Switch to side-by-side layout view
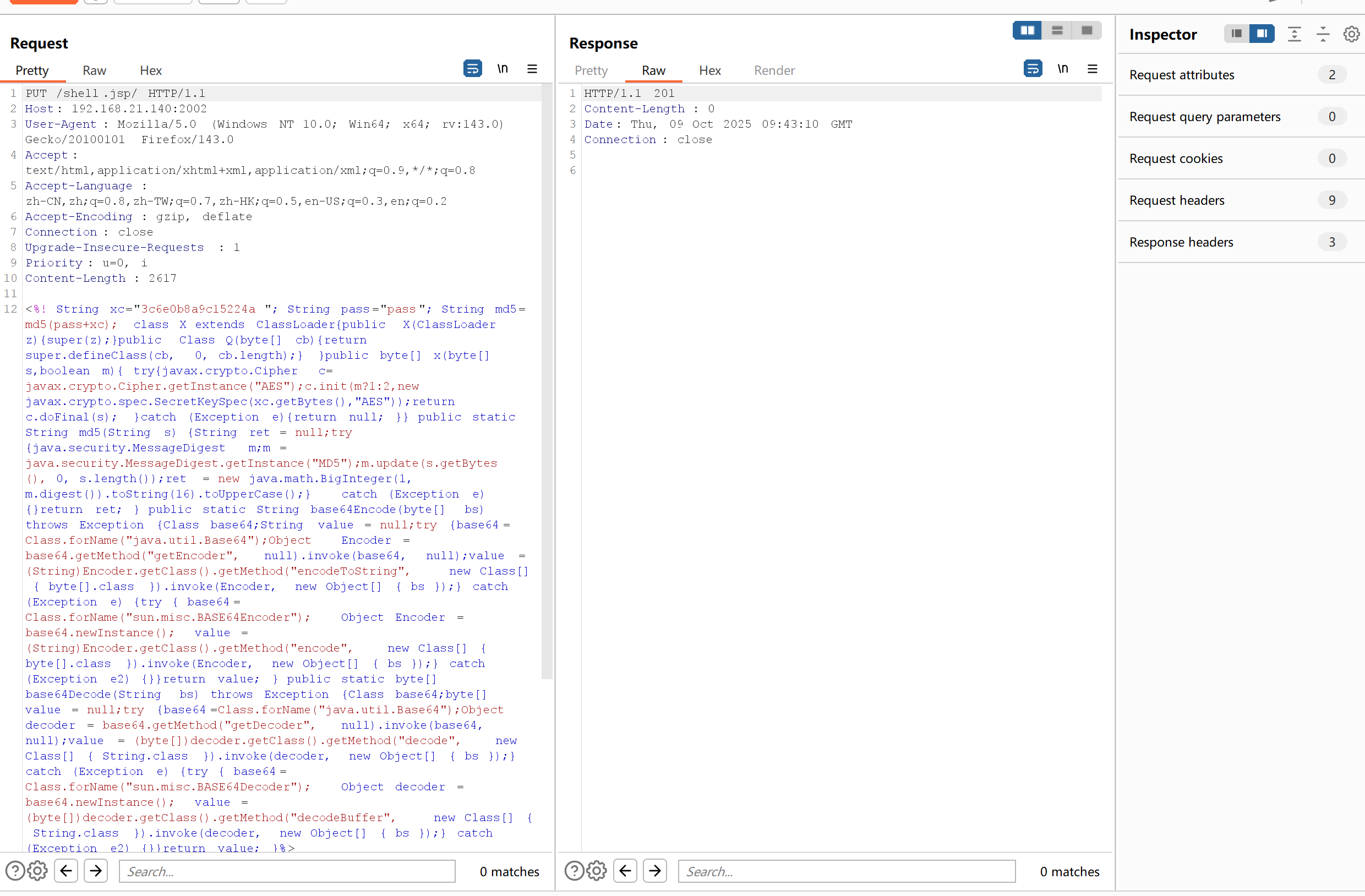 pyautogui.click(x=1027, y=30)
